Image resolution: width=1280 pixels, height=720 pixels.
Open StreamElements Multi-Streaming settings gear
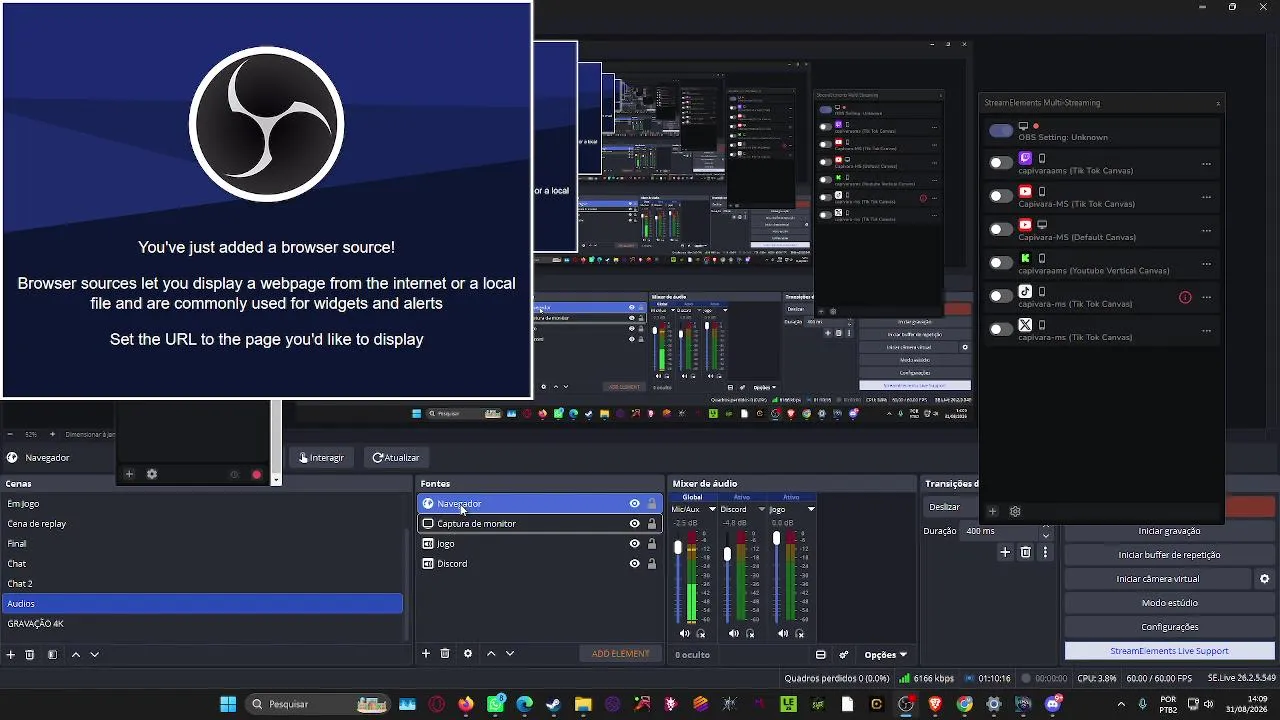pyautogui.click(x=1015, y=511)
